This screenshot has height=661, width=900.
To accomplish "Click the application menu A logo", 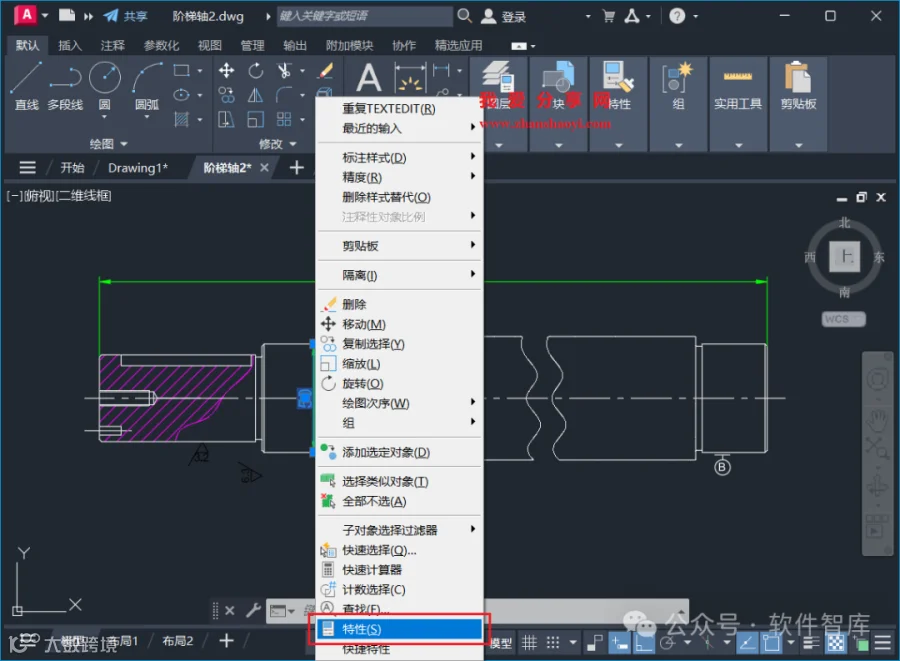I will click(26, 15).
